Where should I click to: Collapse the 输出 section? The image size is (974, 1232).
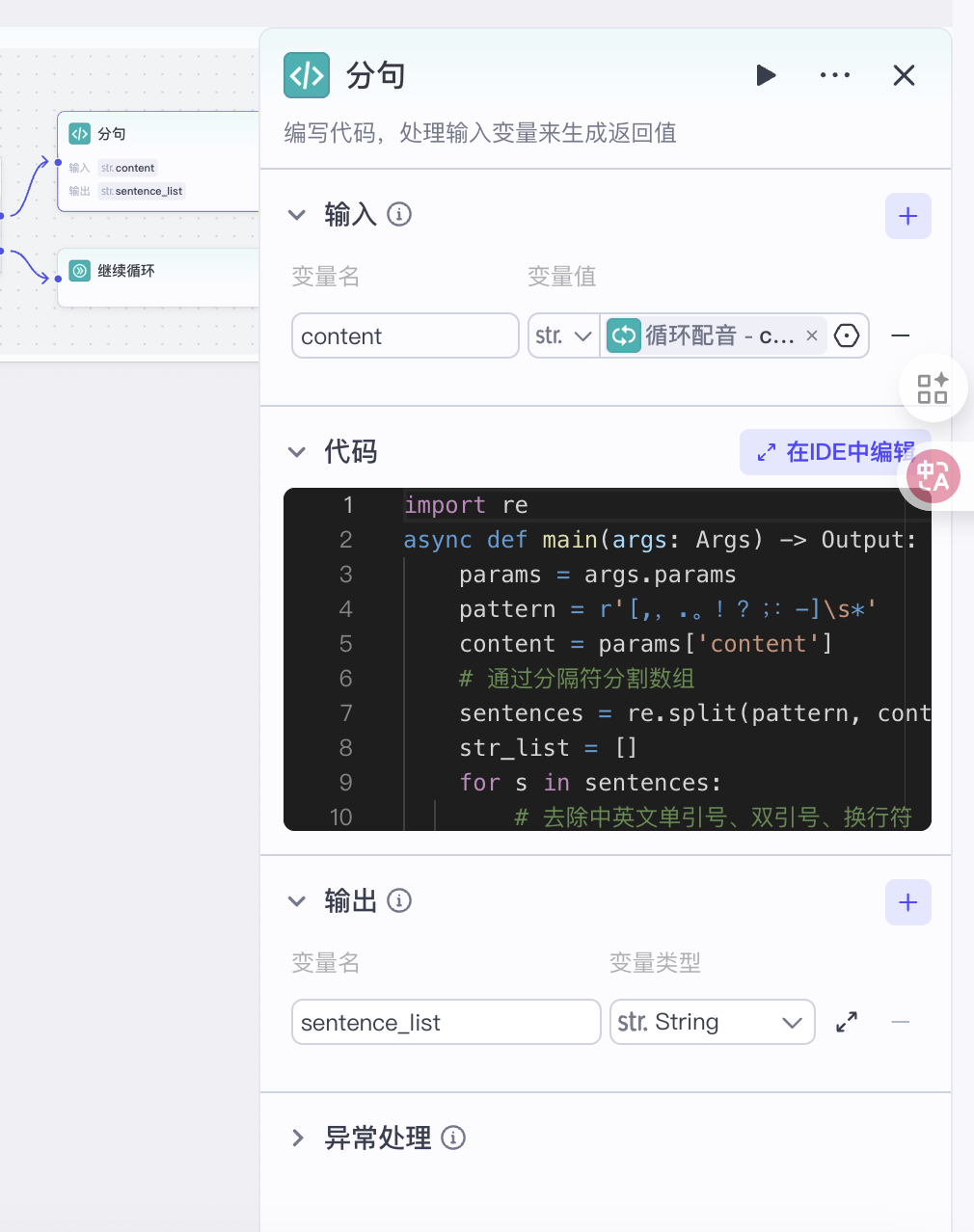297,901
